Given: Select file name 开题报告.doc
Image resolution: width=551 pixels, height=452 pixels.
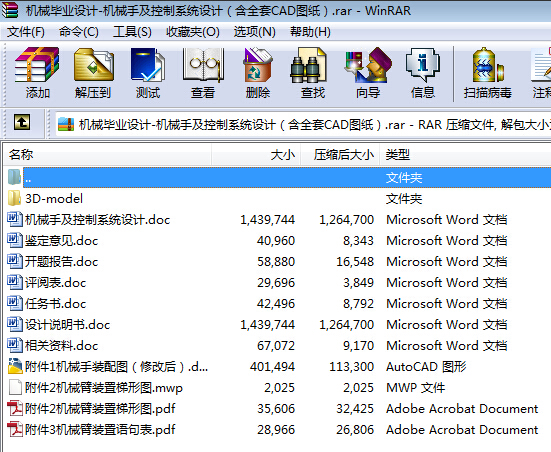Looking at the screenshot, I should point(61,261).
